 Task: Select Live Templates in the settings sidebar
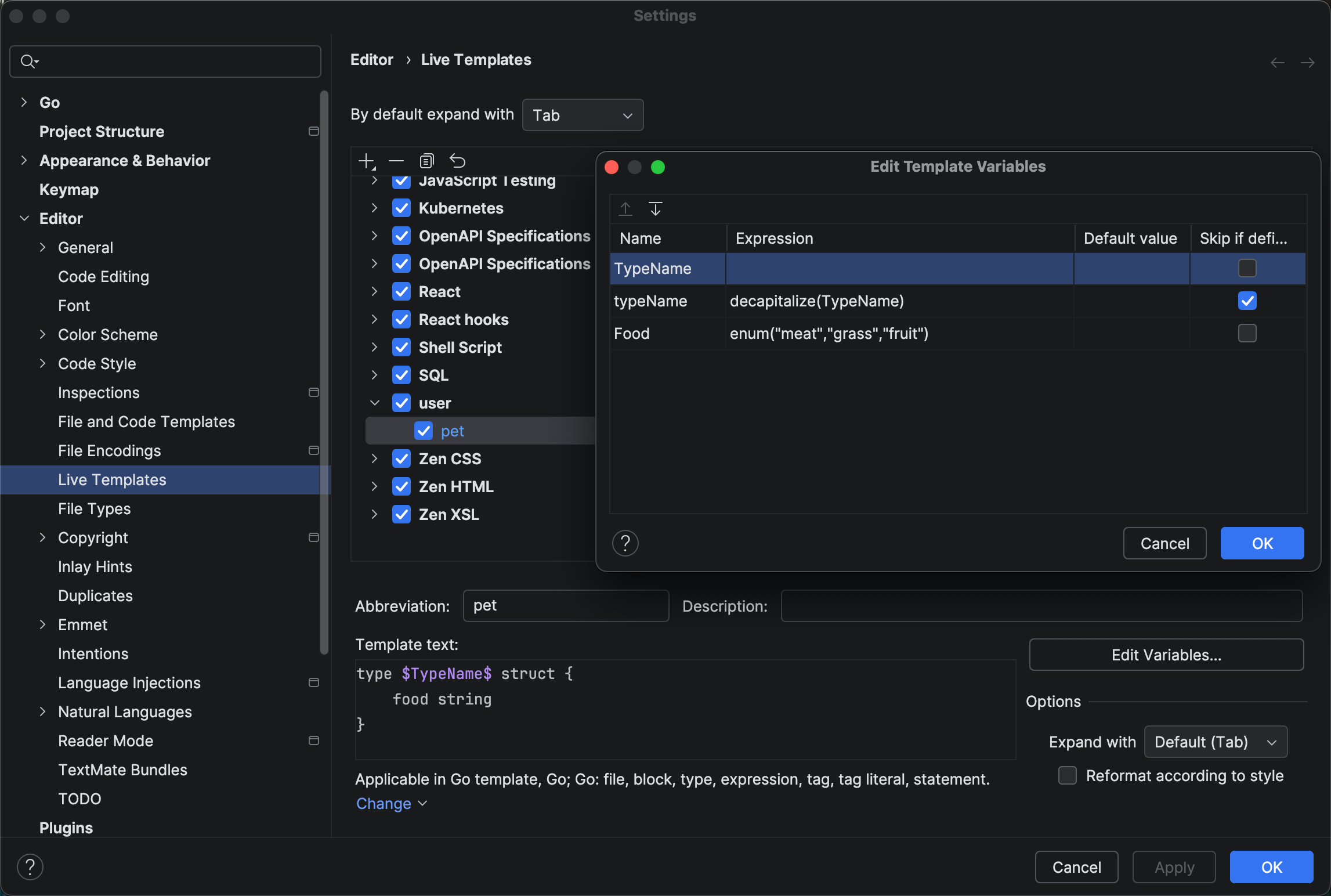[x=111, y=479]
